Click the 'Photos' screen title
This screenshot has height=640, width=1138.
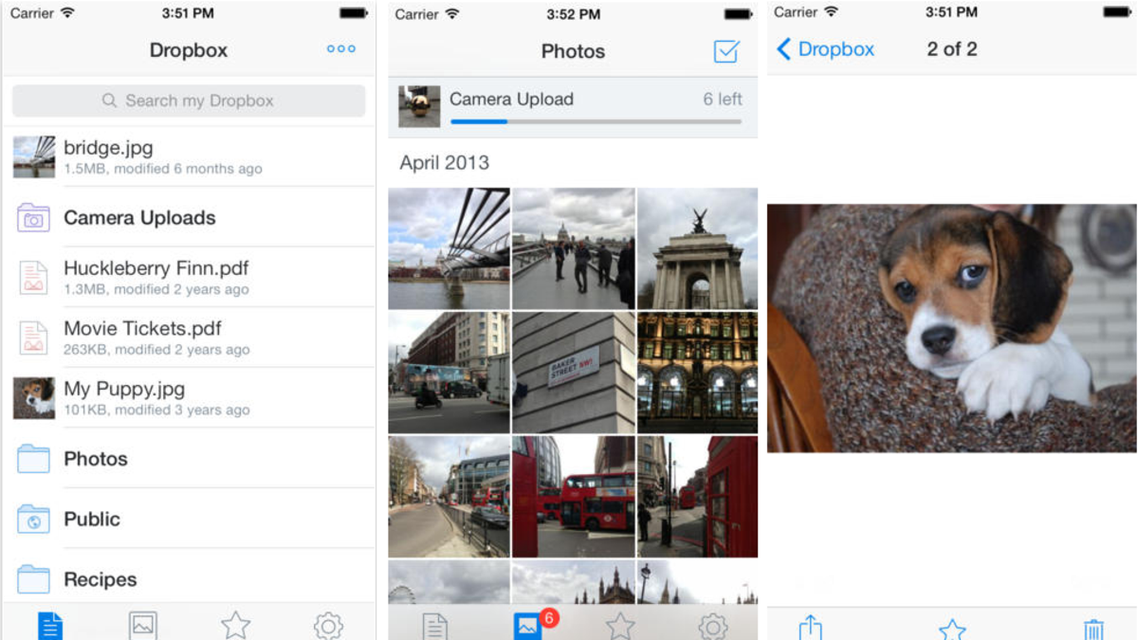click(x=573, y=51)
